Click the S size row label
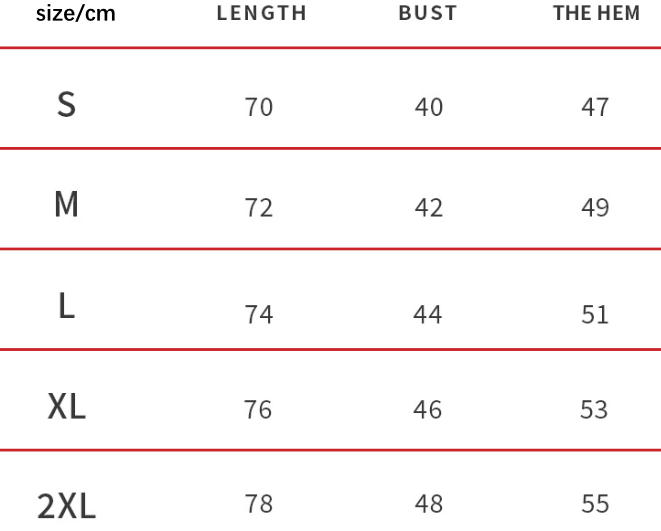The width and height of the screenshot is (661, 531). tap(66, 104)
